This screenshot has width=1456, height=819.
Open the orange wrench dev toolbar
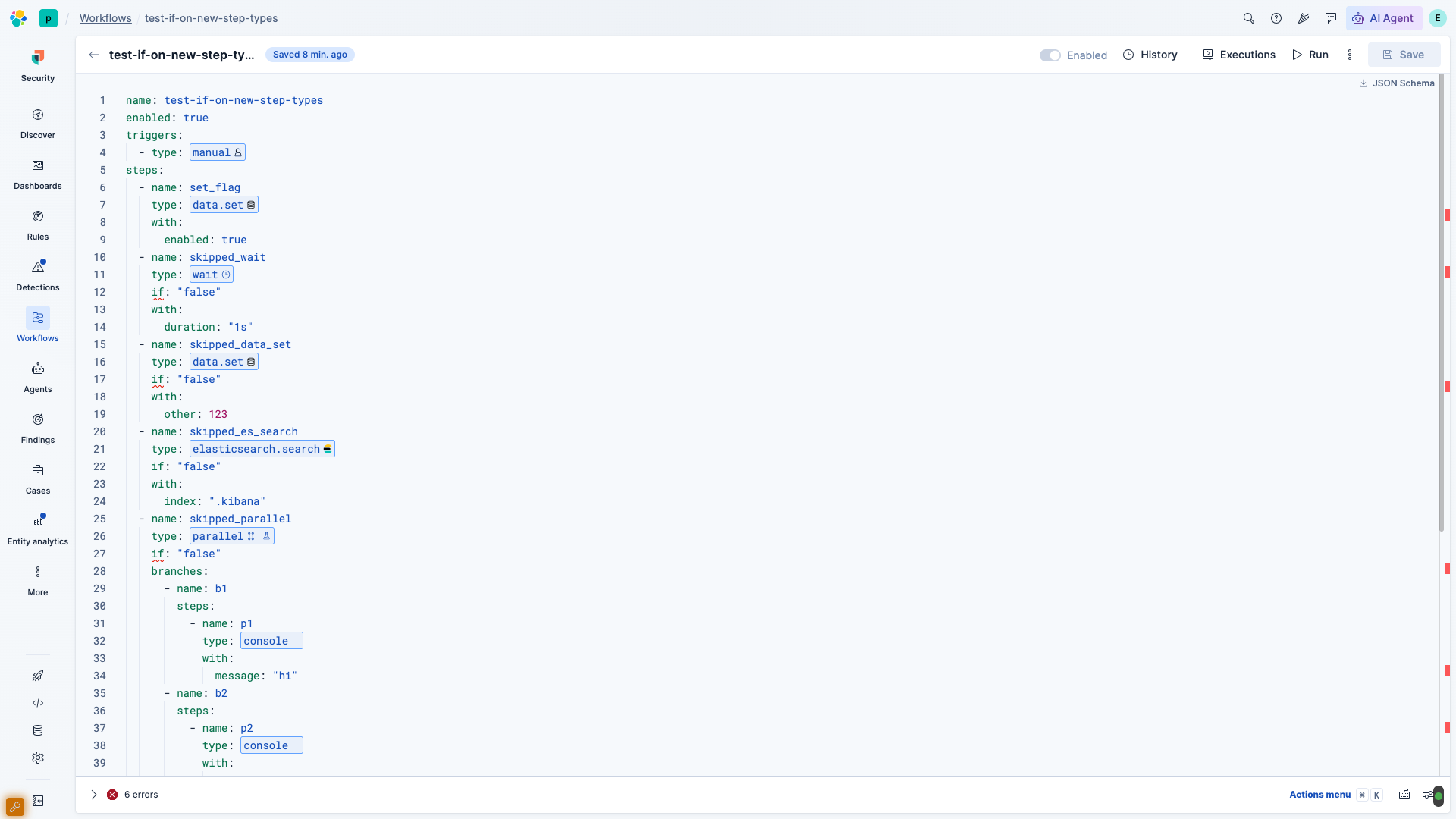tap(15, 805)
